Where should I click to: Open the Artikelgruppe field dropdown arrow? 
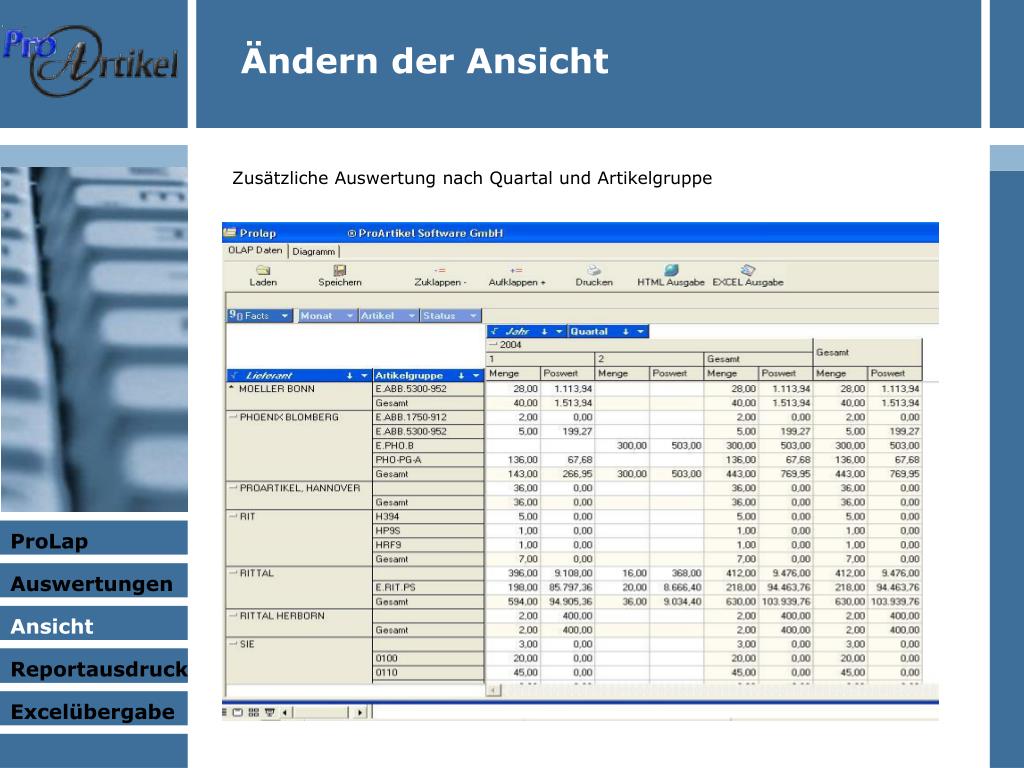pos(476,376)
